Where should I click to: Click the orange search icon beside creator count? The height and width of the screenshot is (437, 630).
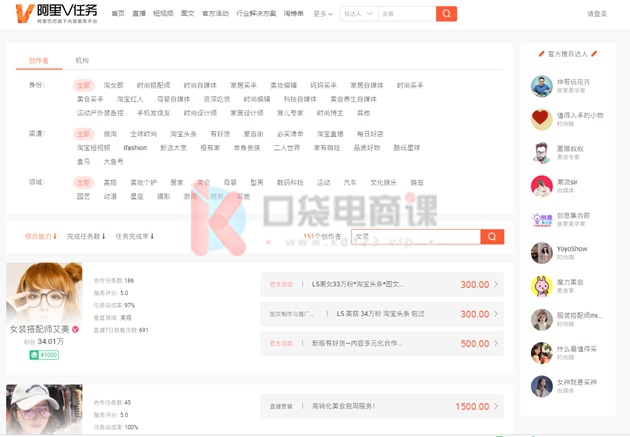tap(492, 237)
